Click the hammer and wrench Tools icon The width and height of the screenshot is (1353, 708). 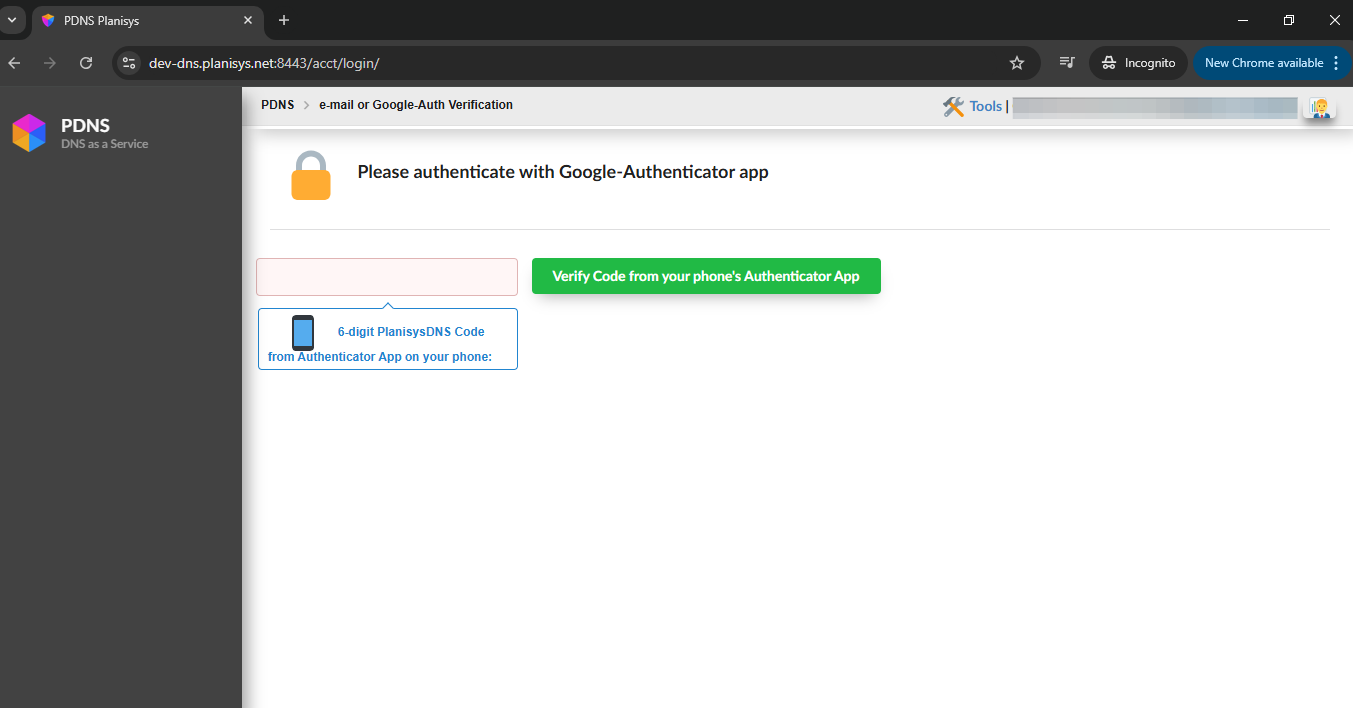(x=953, y=106)
